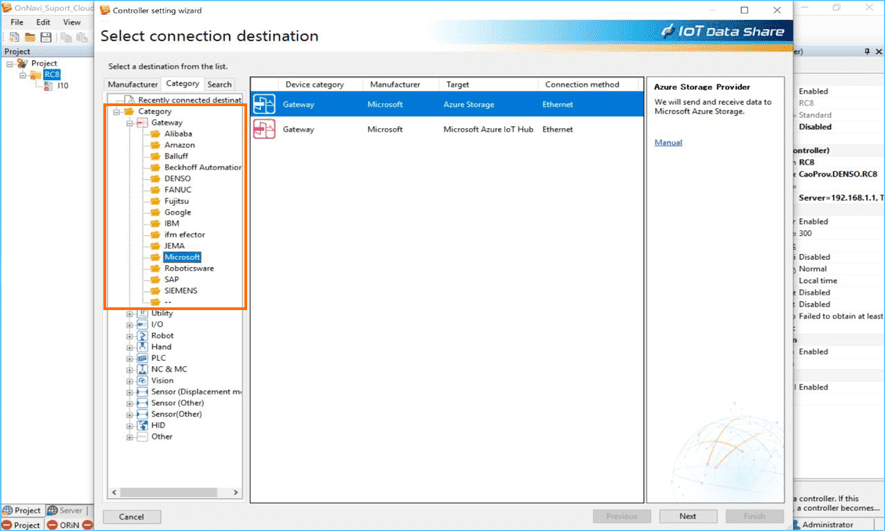885x531 pixels.
Task: Collapse the Category root node
Action: (116, 112)
